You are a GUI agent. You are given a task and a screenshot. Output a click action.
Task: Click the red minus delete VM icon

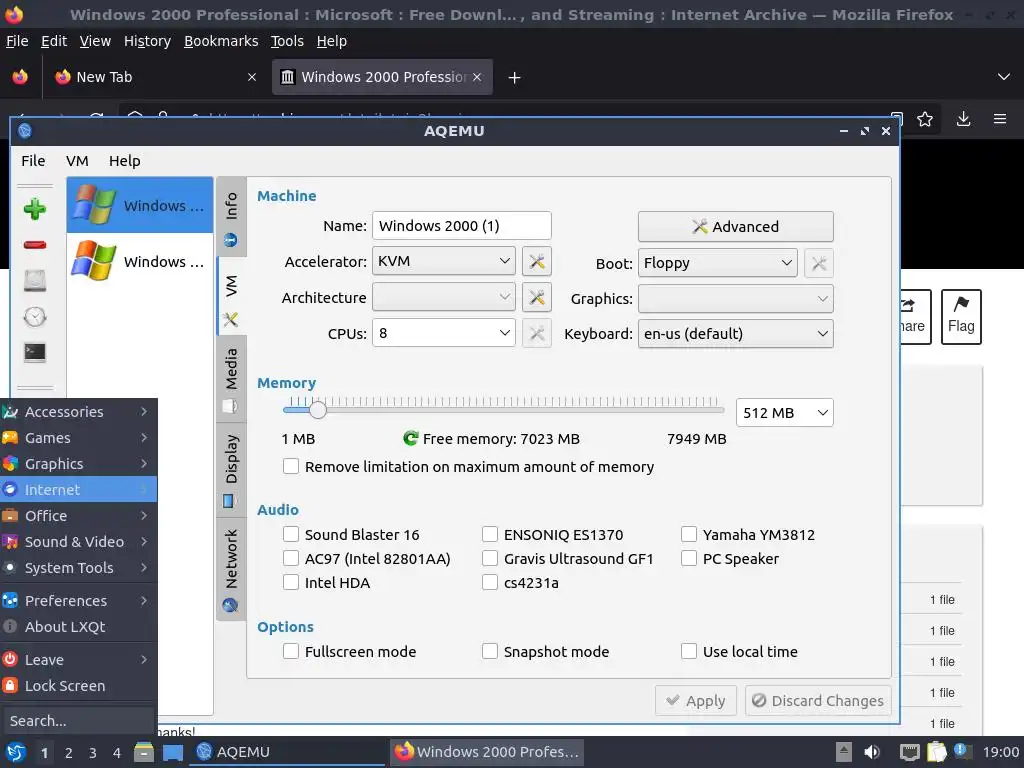coord(35,245)
